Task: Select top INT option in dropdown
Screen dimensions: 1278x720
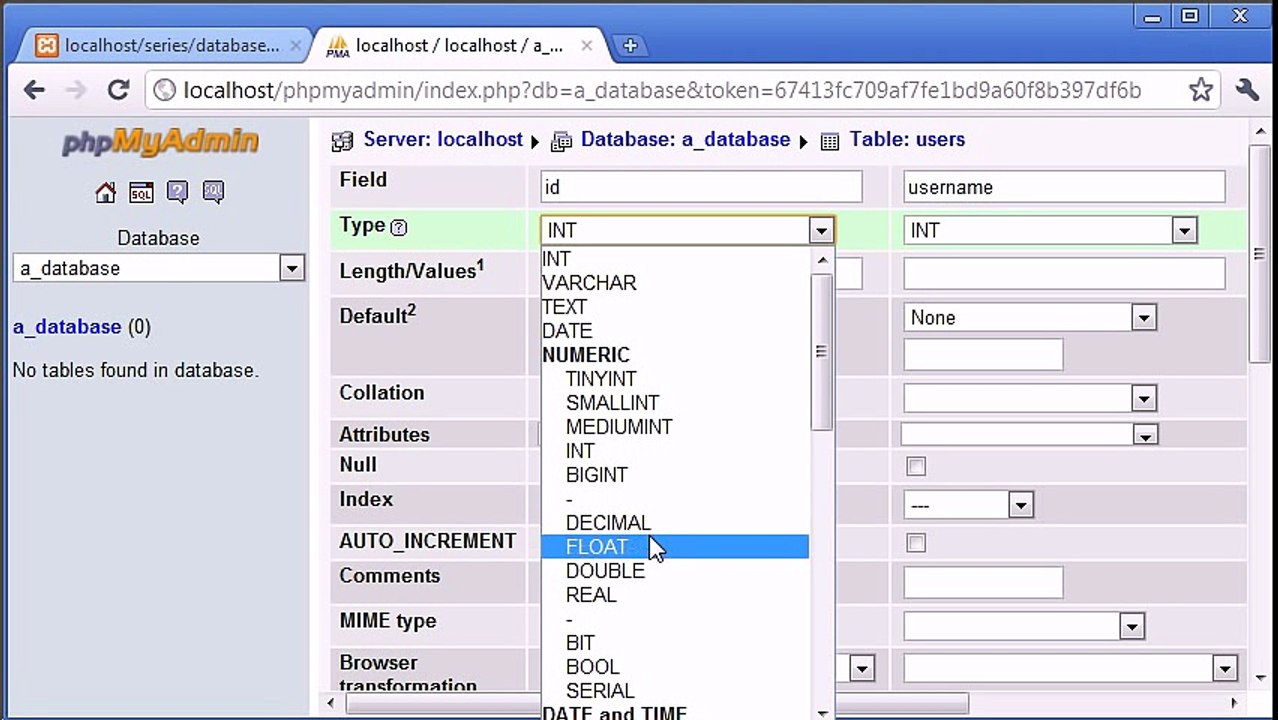Action: coord(675,259)
